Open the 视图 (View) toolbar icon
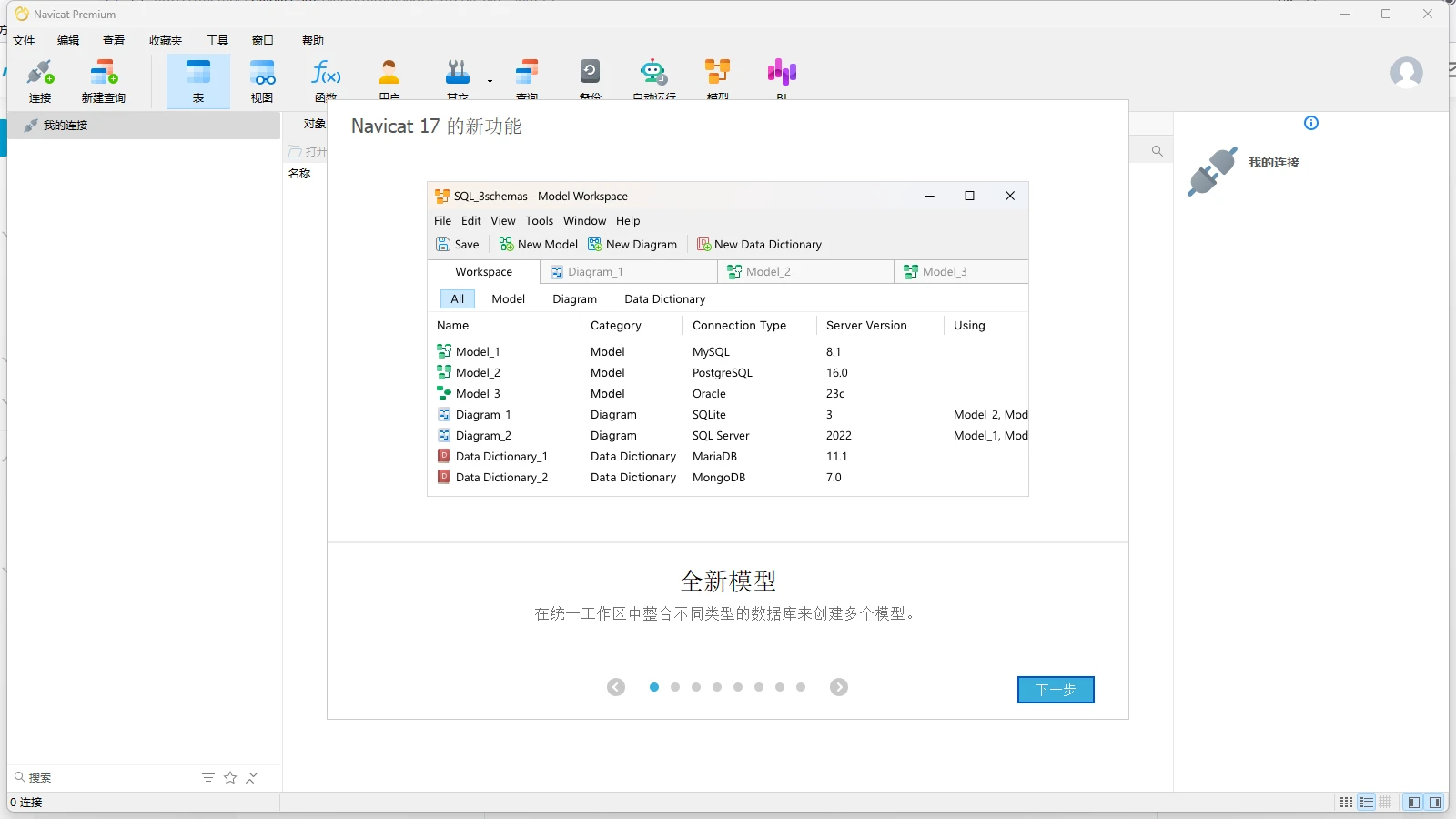This screenshot has height=819, width=1456. pyautogui.click(x=262, y=81)
